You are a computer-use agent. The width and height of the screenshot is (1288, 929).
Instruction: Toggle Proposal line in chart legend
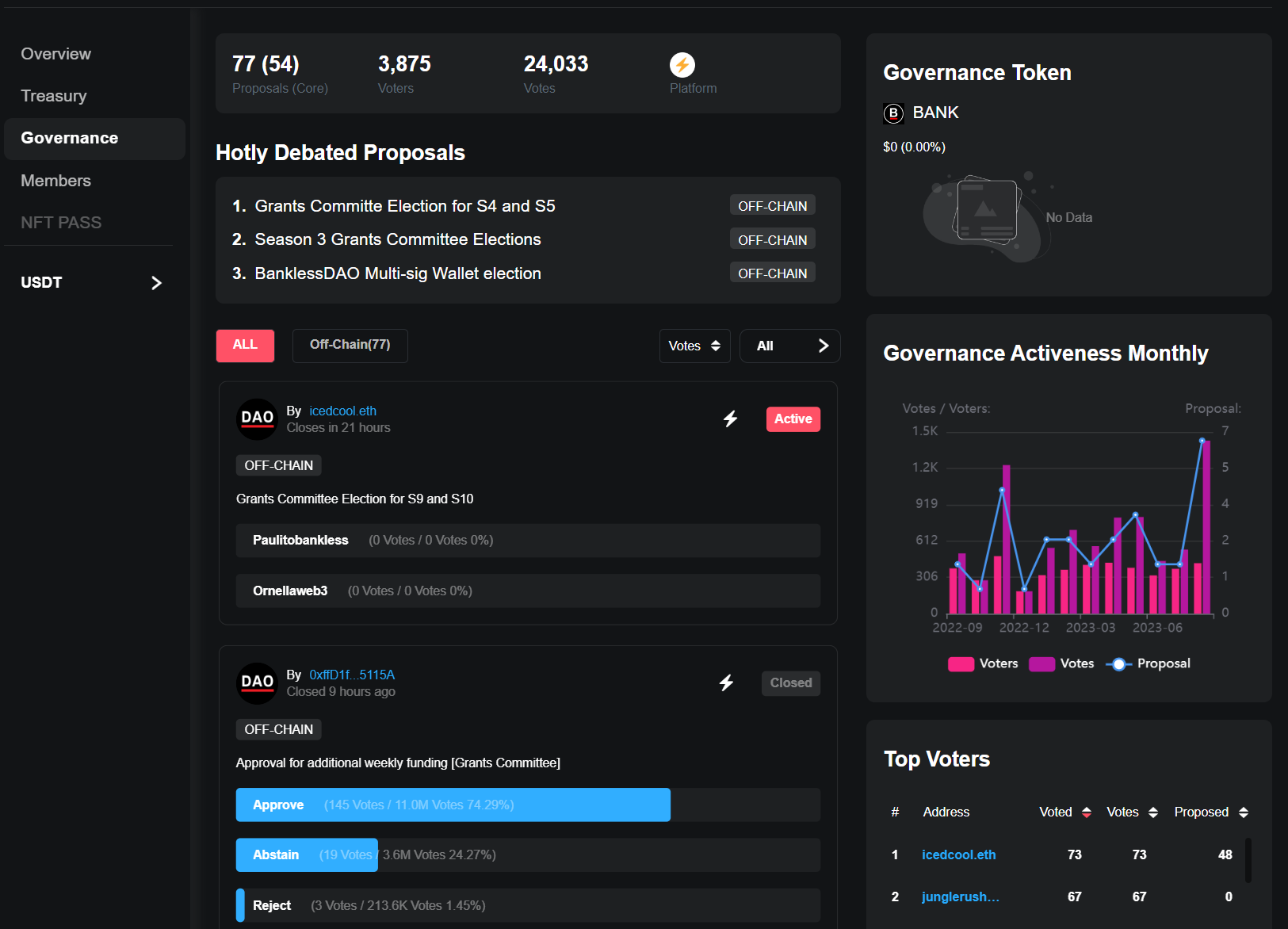click(1148, 663)
